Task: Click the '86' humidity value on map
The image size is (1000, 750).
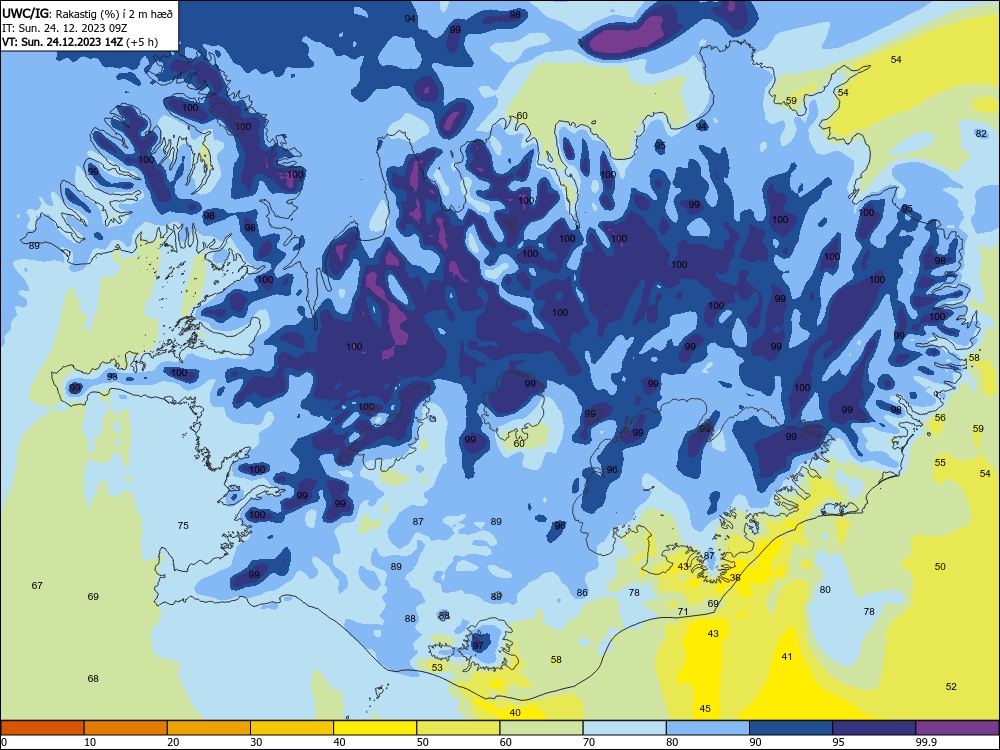Action: (582, 592)
